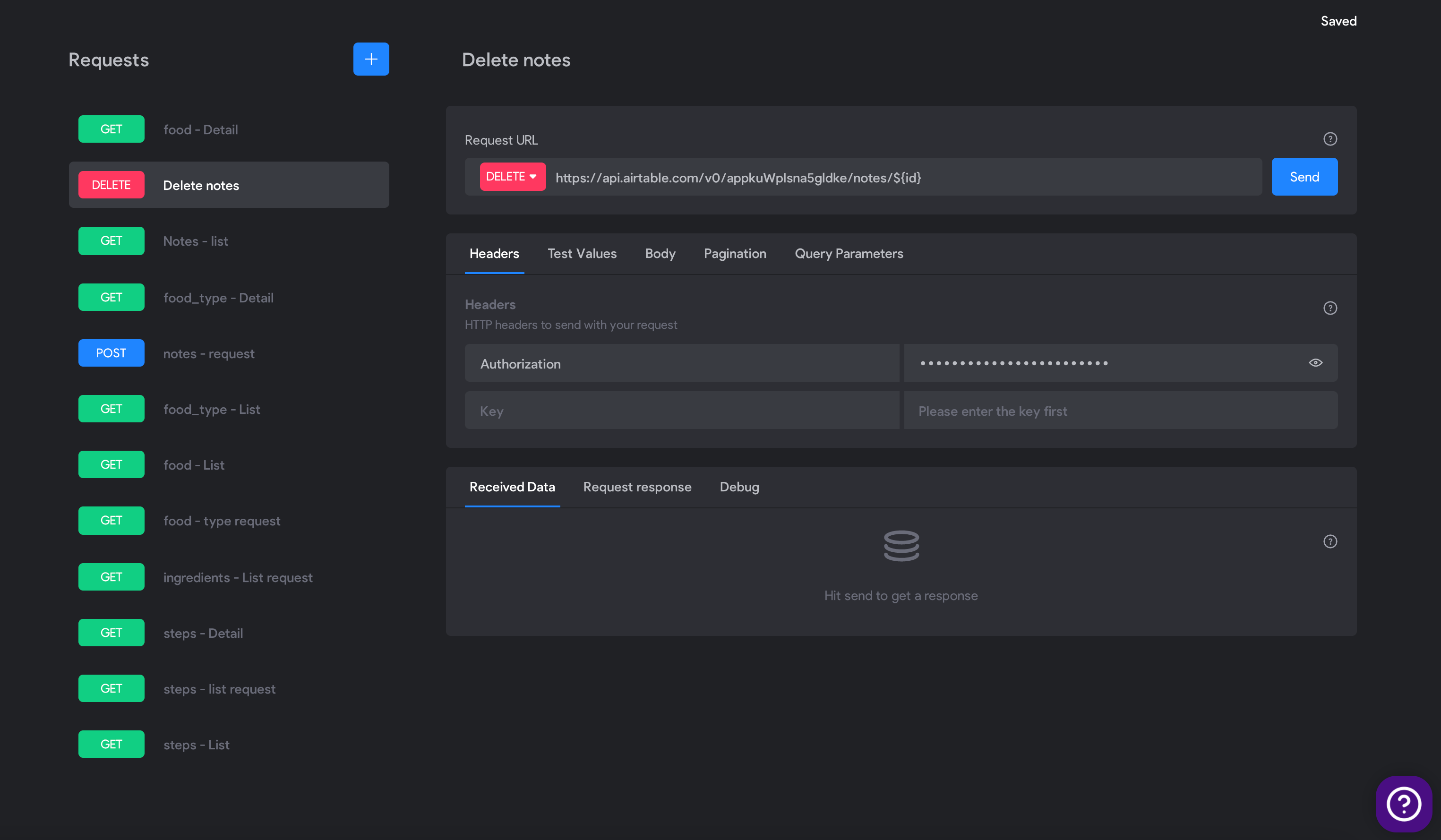The width and height of the screenshot is (1441, 840).
Task: Click the Saved status text
Action: point(1338,21)
